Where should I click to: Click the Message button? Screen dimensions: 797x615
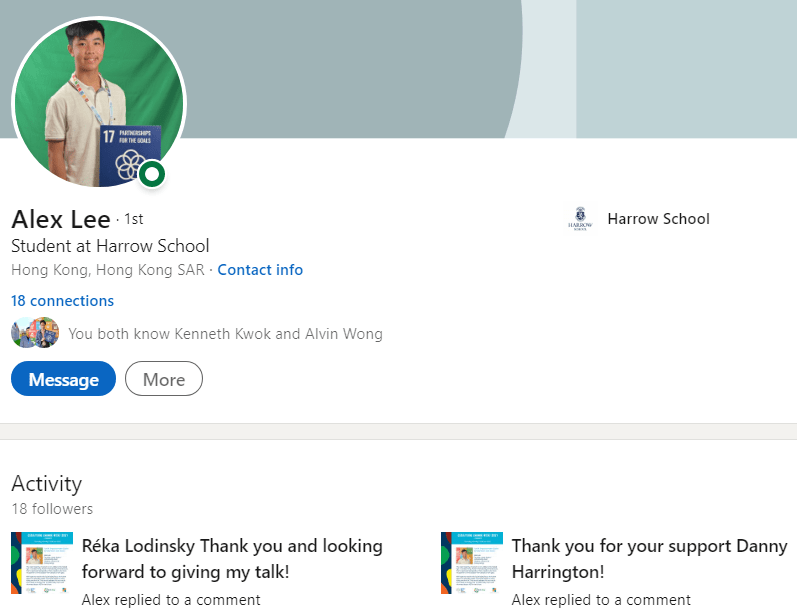63,380
